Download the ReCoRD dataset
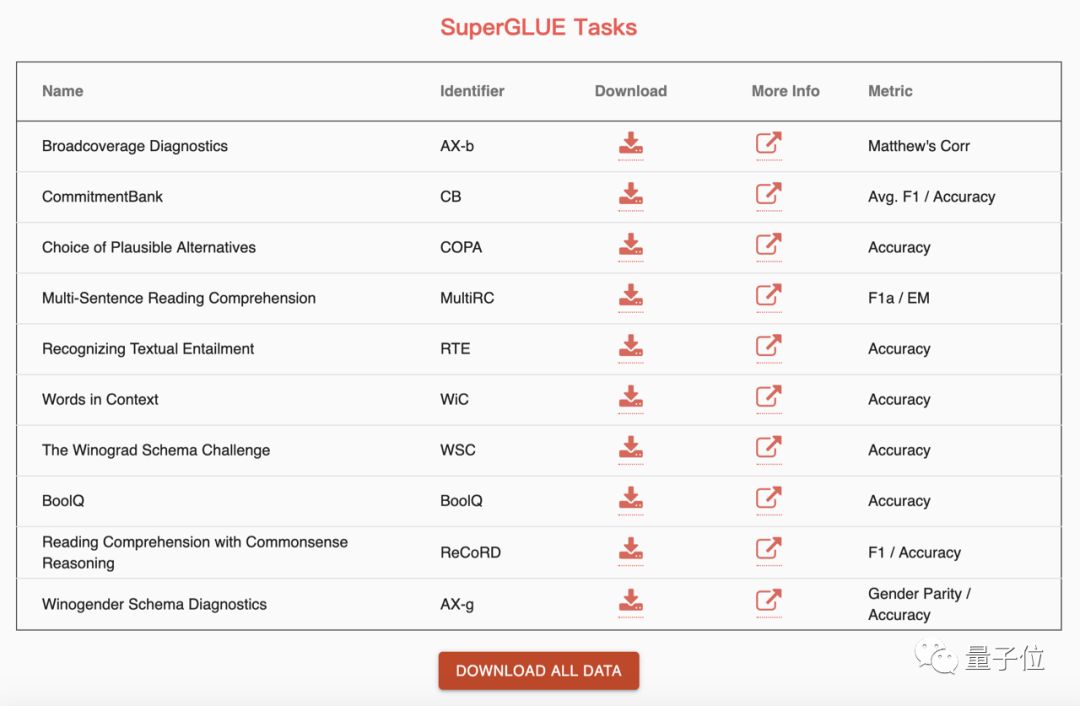The height and width of the screenshot is (706, 1080). 631,549
